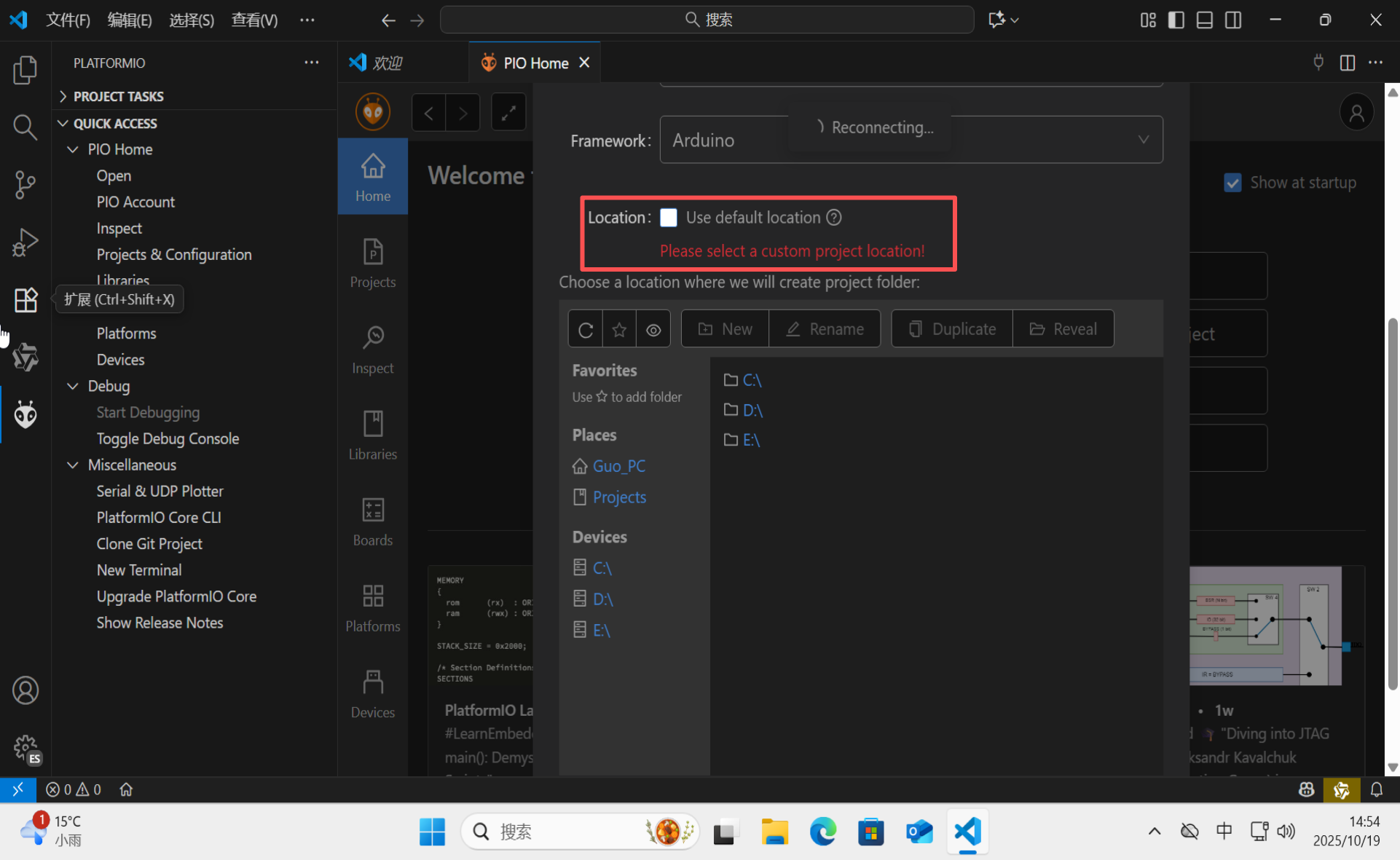Open the Projects link under Places
1400x860 pixels.
[619, 497]
